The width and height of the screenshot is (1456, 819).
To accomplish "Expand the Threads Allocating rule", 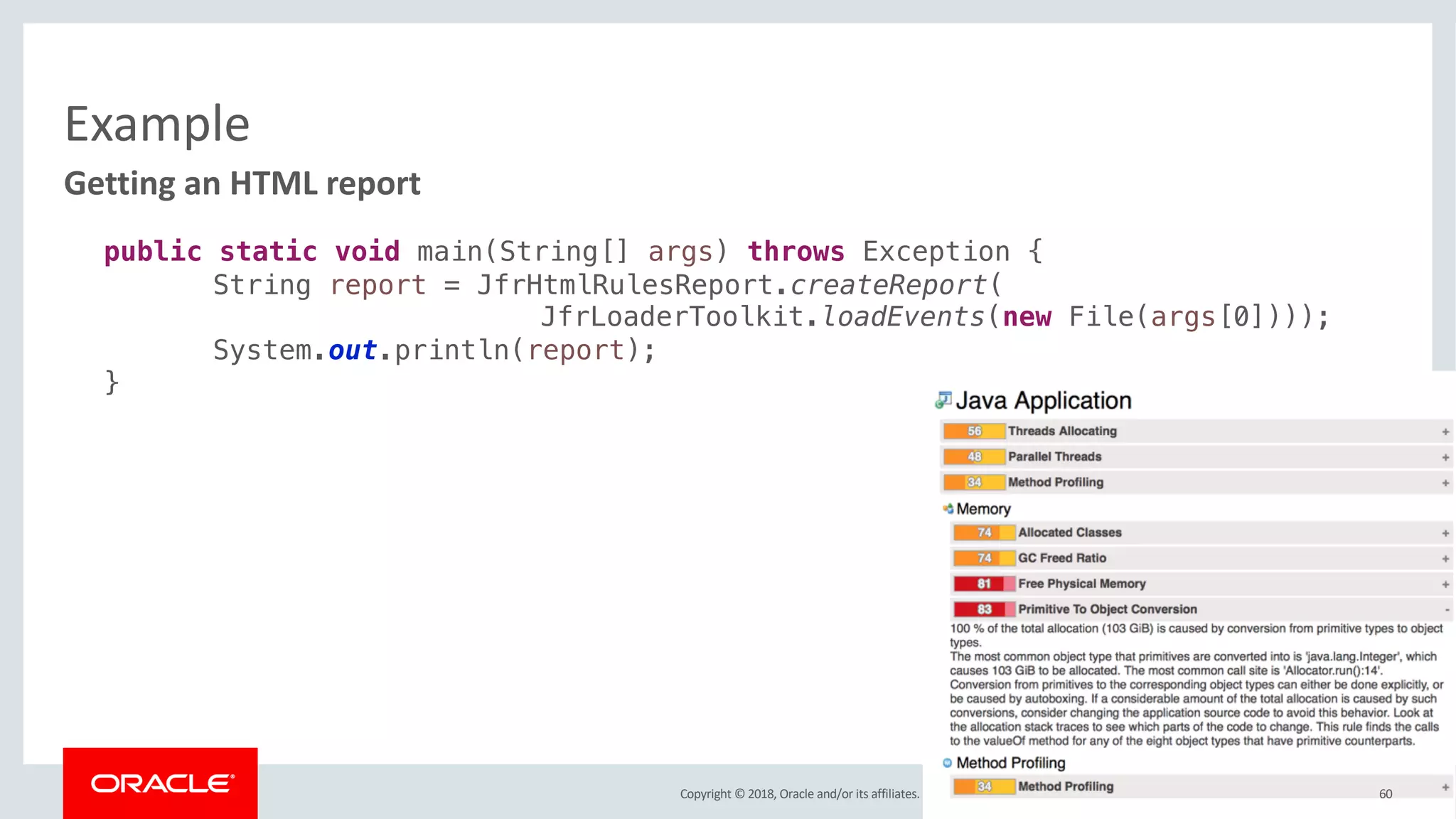I will click(x=1445, y=432).
